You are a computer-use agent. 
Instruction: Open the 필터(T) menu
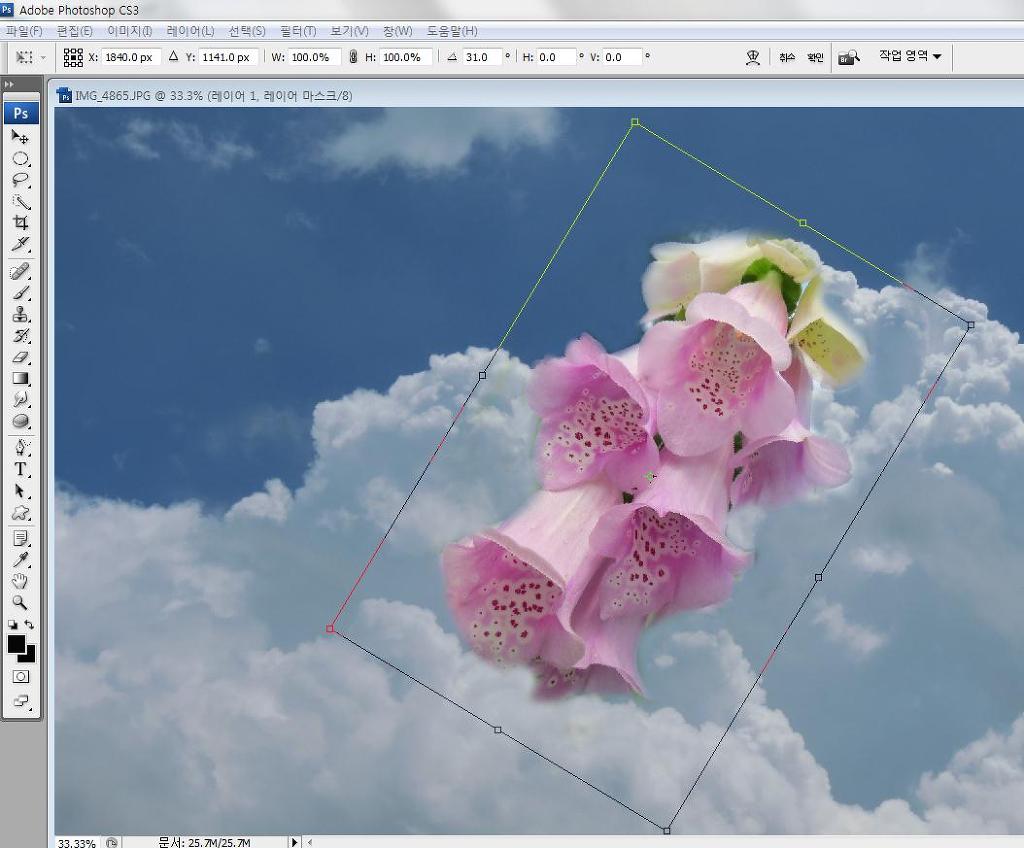coord(298,31)
